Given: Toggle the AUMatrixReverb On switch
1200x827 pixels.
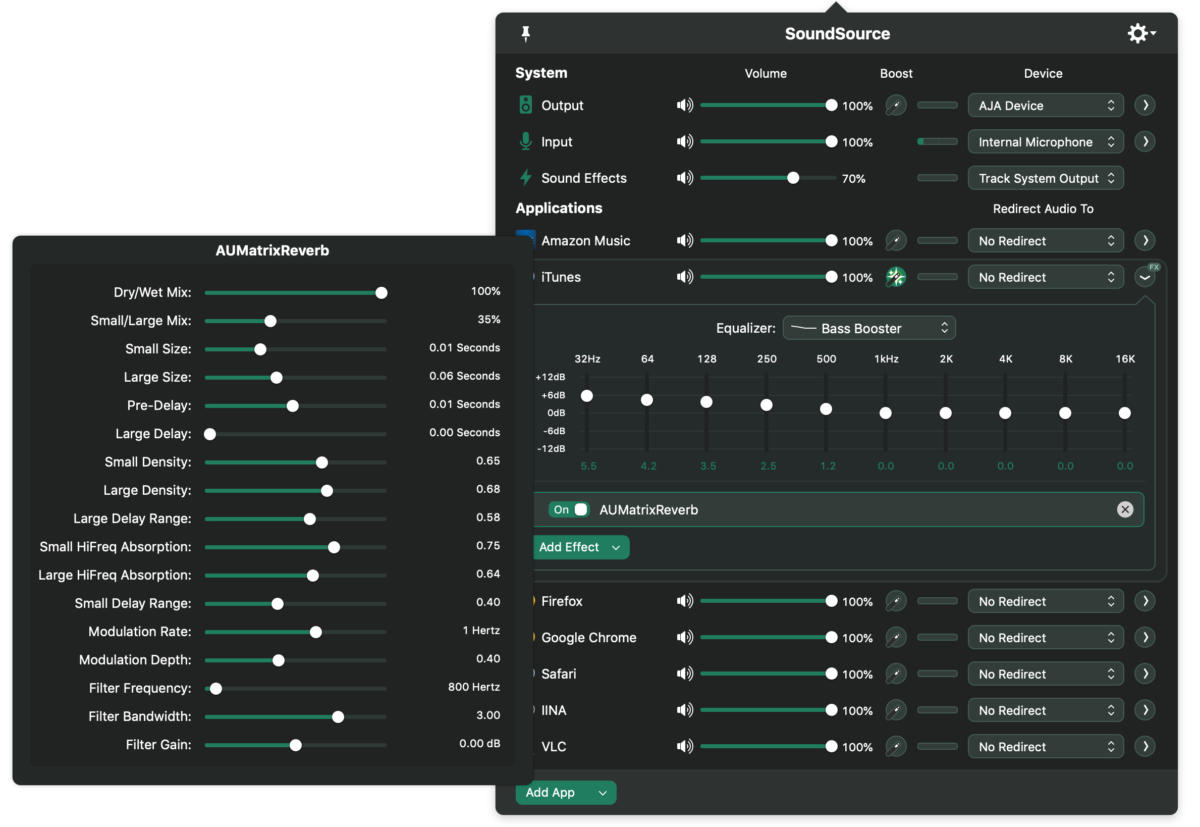Looking at the screenshot, I should coord(570,510).
